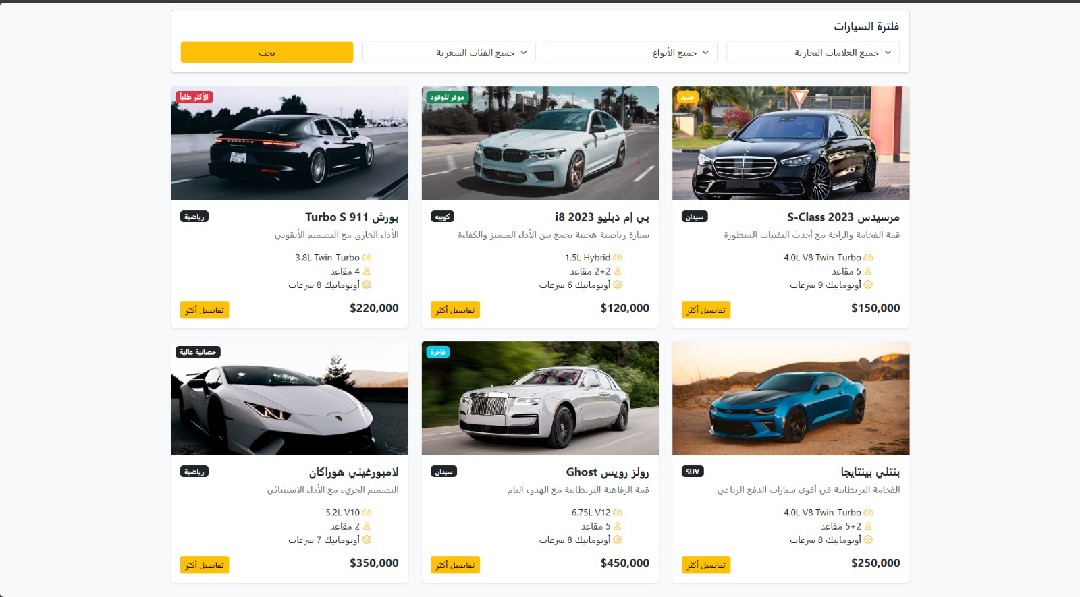This screenshot has height=597, width=1080.
Task: Click engine icon beside 1.5L Hybrid
Action: coord(617,258)
